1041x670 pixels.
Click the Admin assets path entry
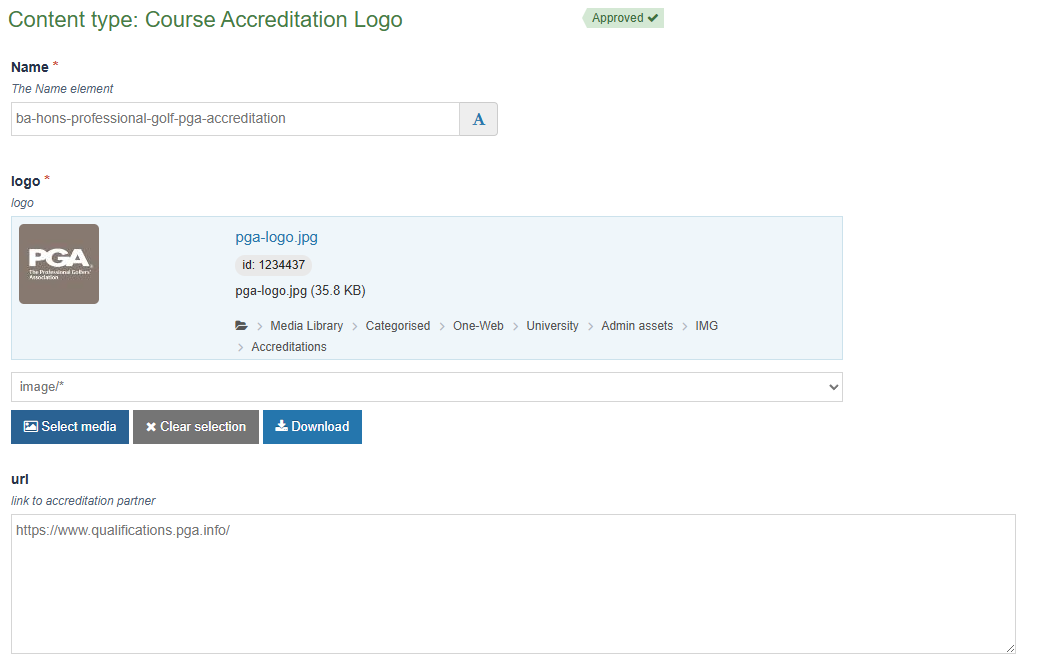(637, 325)
